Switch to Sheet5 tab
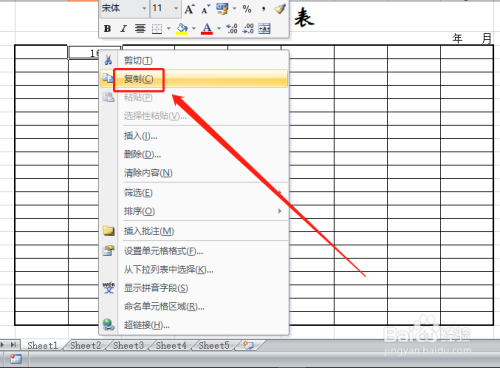The image size is (500, 368). pos(214,345)
